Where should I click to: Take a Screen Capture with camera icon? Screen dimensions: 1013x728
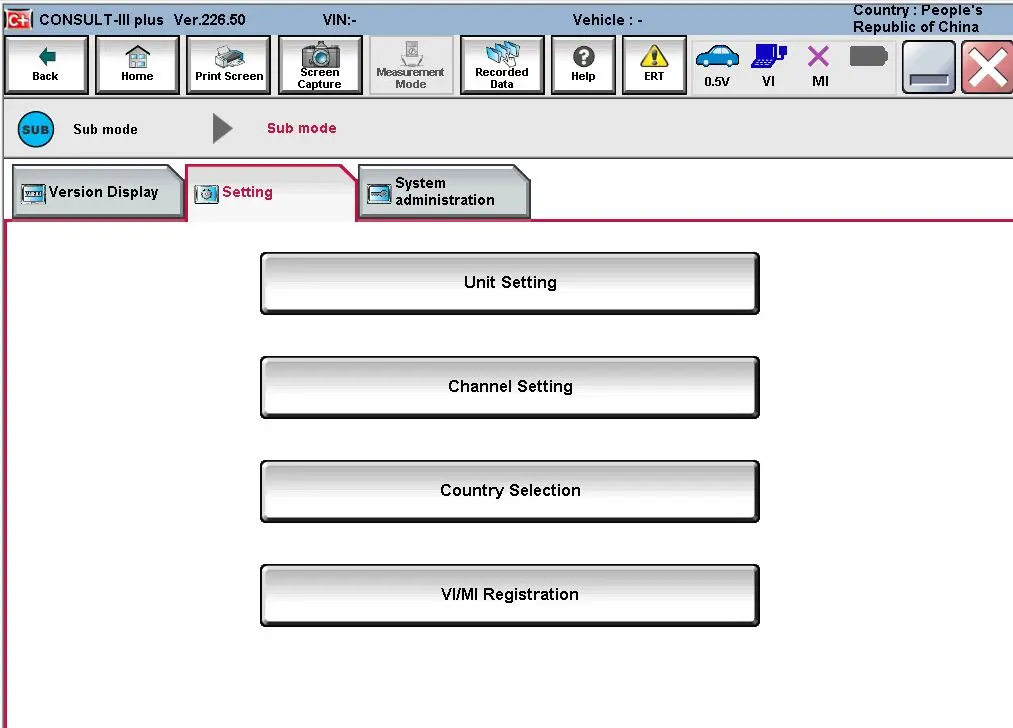click(320, 65)
